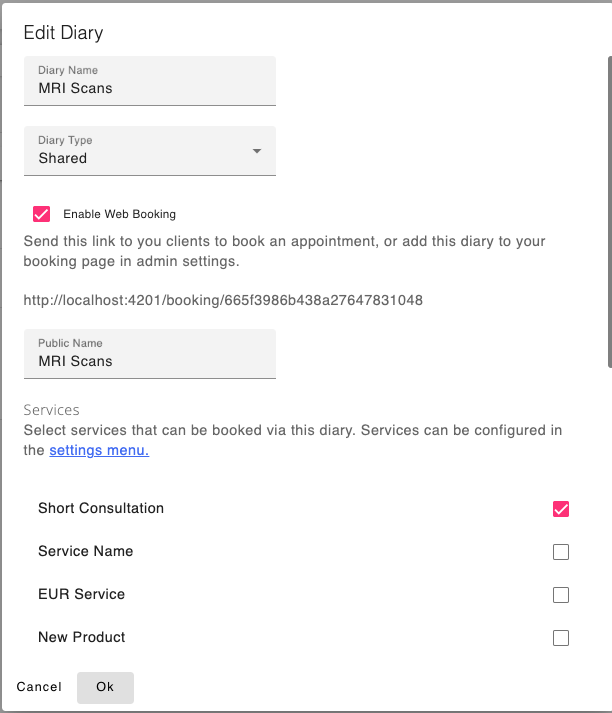This screenshot has height=713, width=612.
Task: Confirm with the Ok button
Action: 105,687
